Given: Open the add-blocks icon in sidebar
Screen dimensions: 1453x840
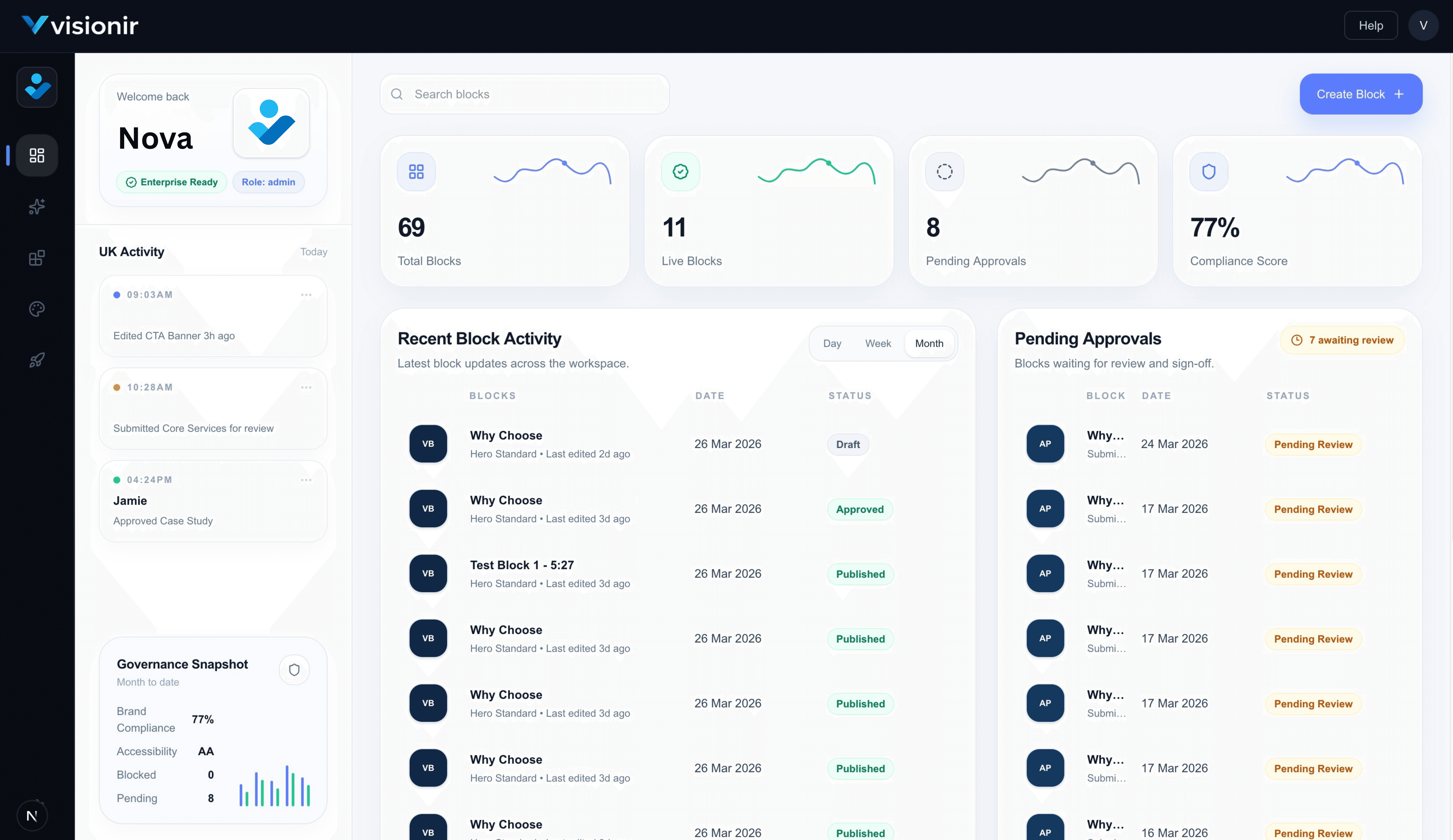Looking at the screenshot, I should tap(37, 258).
